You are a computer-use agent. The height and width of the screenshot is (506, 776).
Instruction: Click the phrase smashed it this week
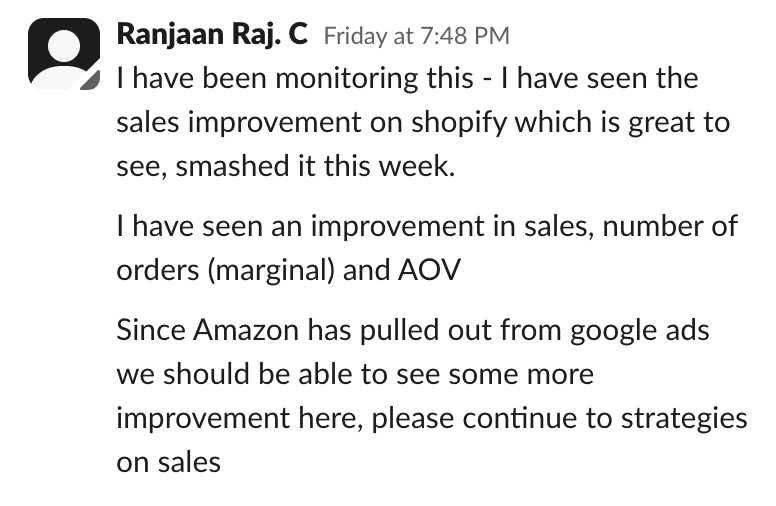pyautogui.click(x=315, y=165)
